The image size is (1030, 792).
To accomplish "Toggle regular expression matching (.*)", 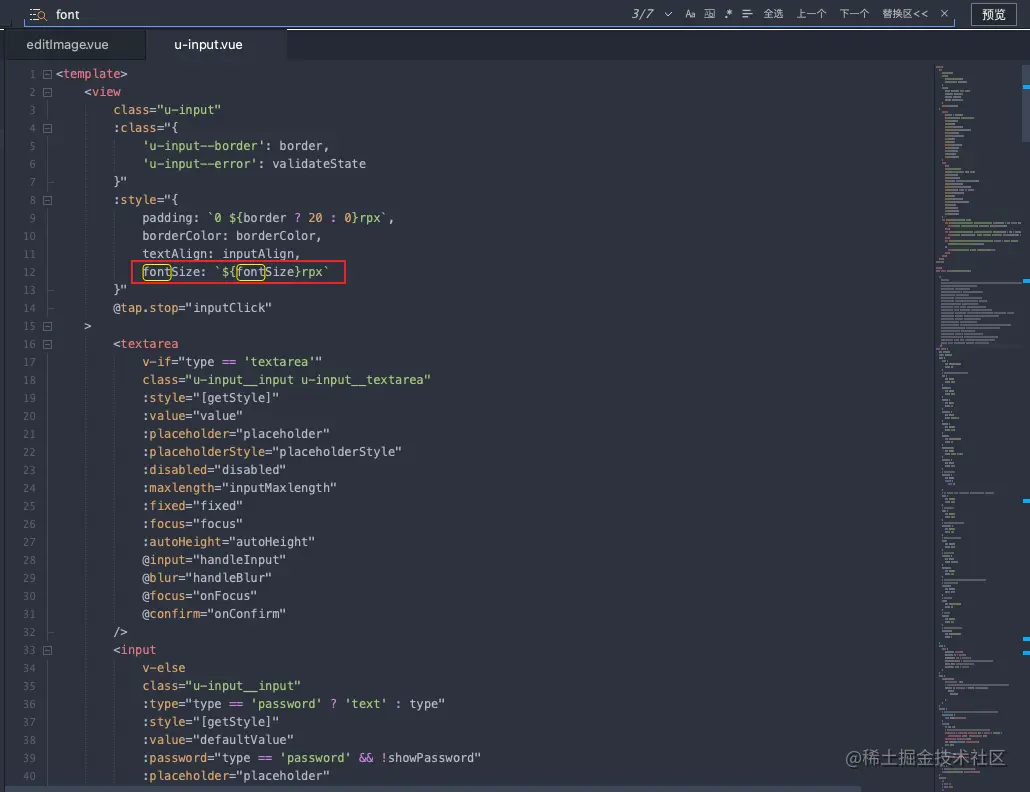I will (x=728, y=14).
